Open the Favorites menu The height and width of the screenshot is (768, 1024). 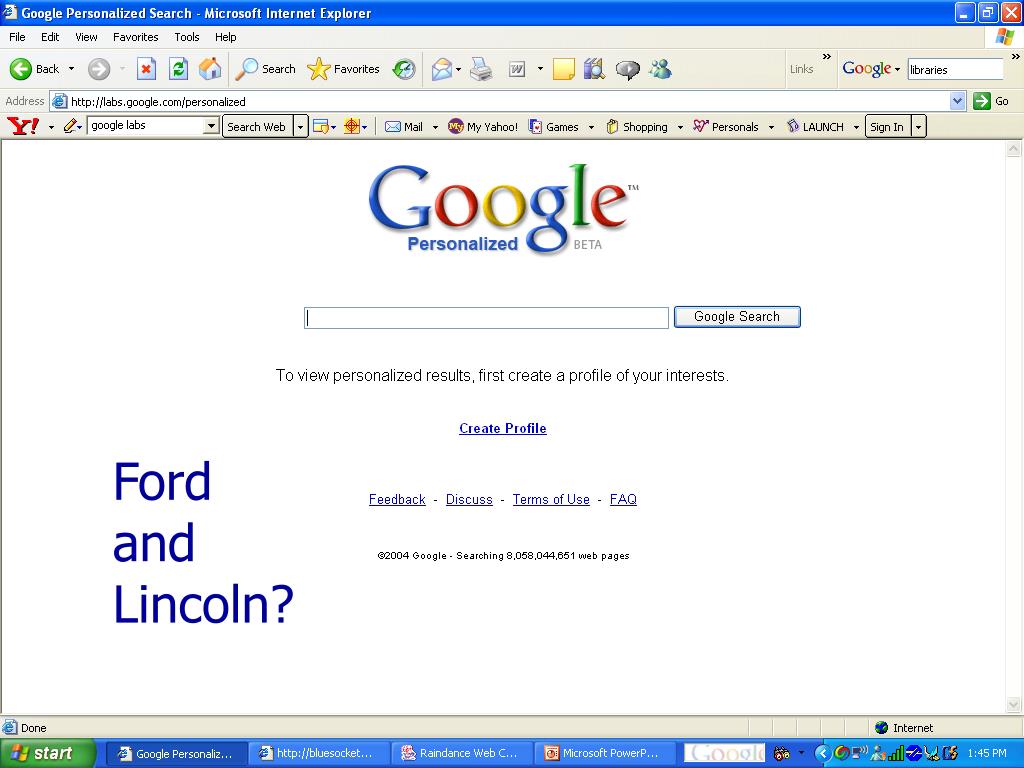pyautogui.click(x=136, y=37)
